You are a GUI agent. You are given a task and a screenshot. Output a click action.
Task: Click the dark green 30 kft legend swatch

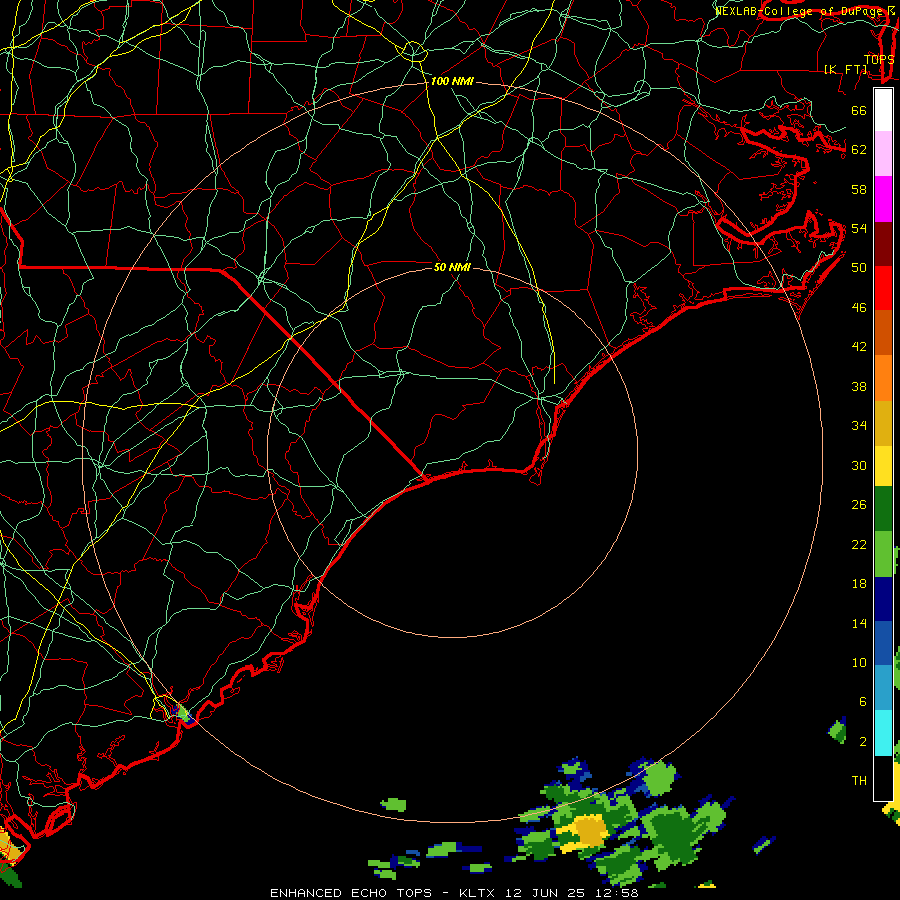(x=883, y=509)
